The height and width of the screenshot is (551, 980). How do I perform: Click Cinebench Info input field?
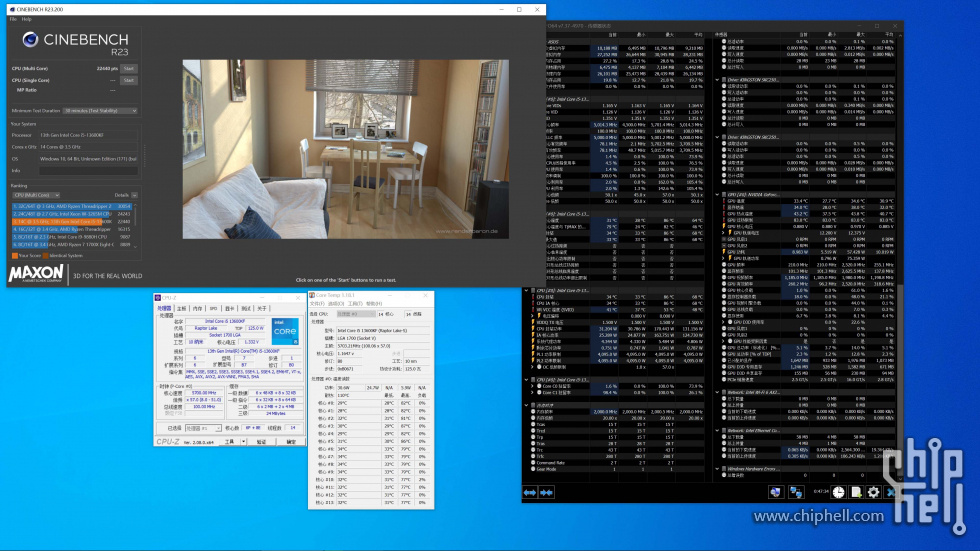88,171
